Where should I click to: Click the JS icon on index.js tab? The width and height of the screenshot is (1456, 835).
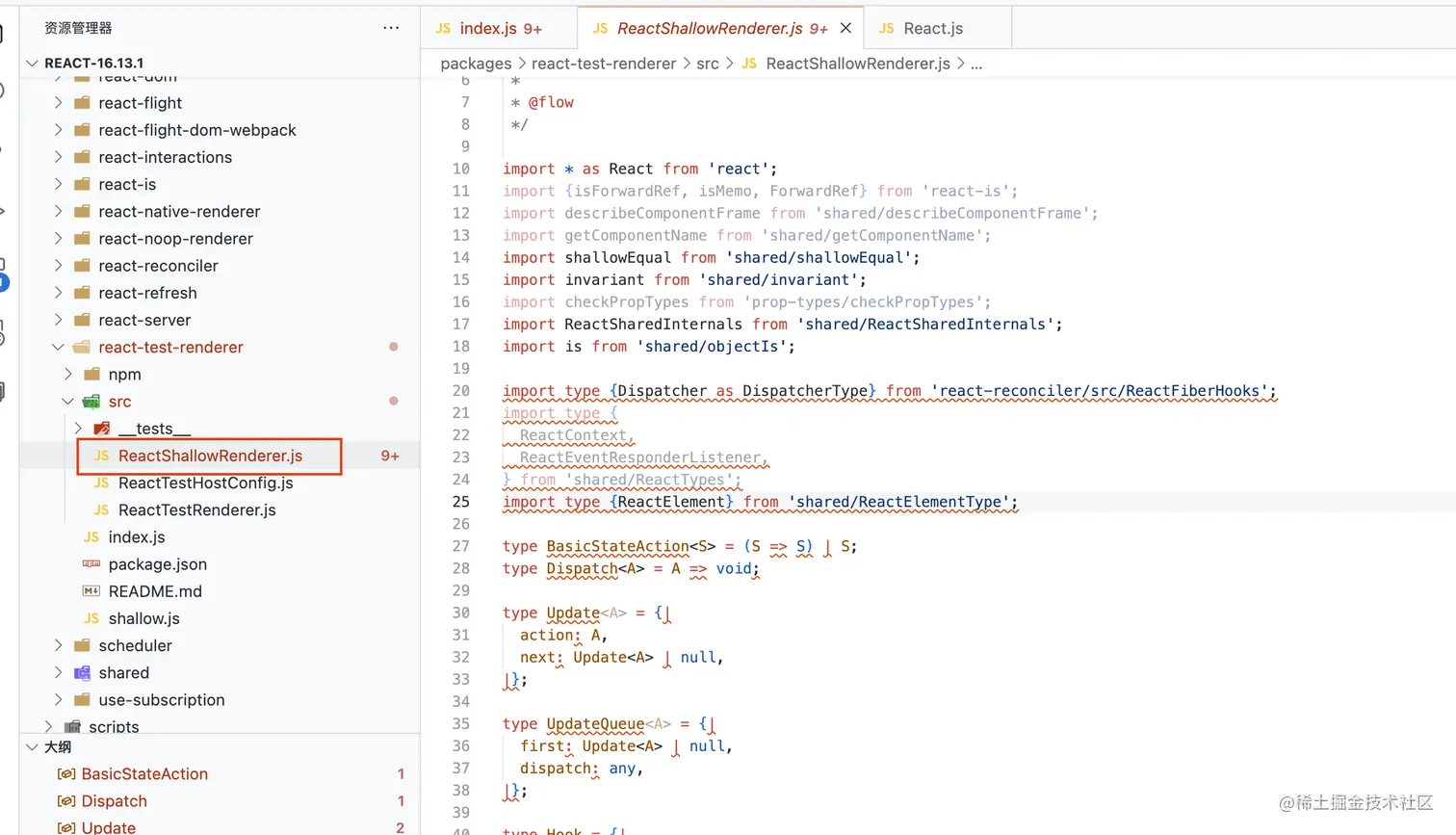[x=443, y=28]
